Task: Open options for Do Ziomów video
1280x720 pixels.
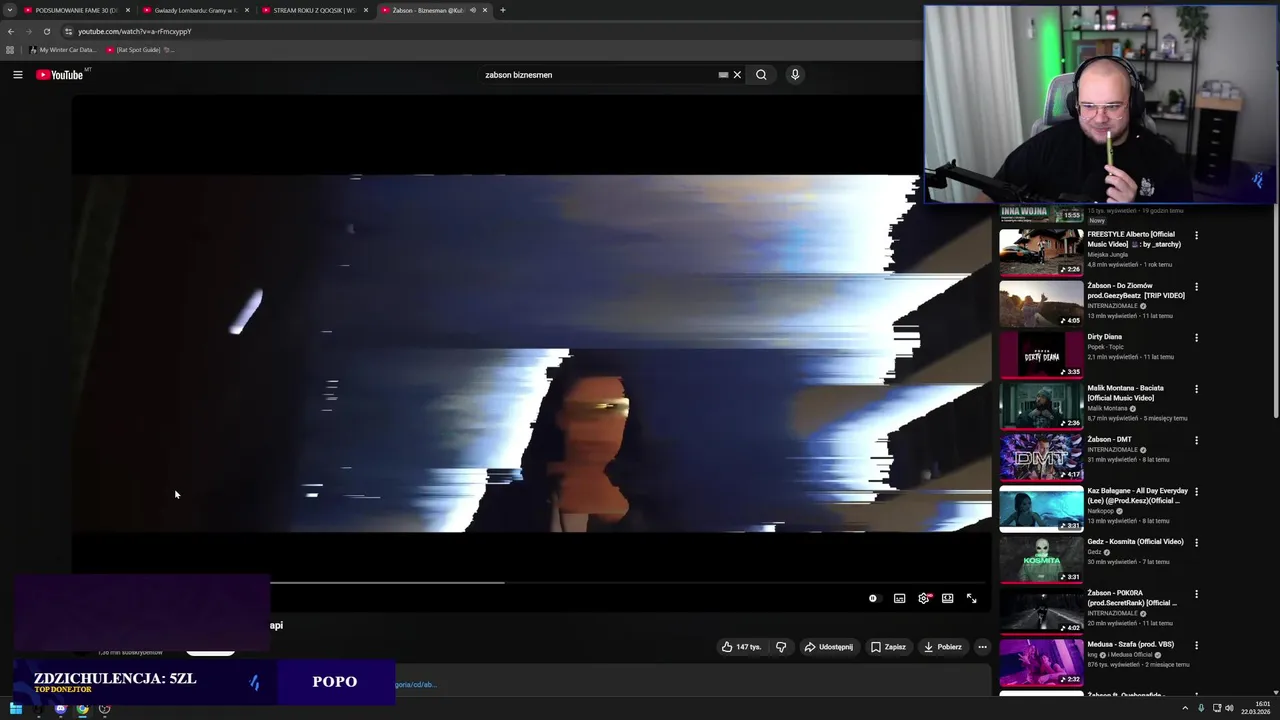Action: pyautogui.click(x=1196, y=287)
